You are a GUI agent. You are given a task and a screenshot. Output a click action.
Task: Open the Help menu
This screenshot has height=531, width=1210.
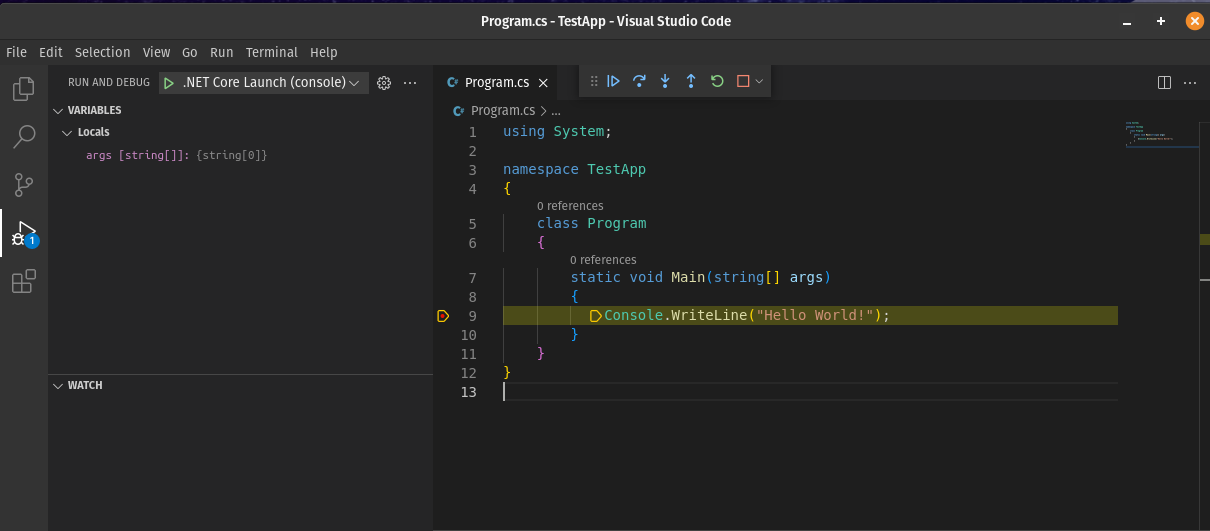324,52
